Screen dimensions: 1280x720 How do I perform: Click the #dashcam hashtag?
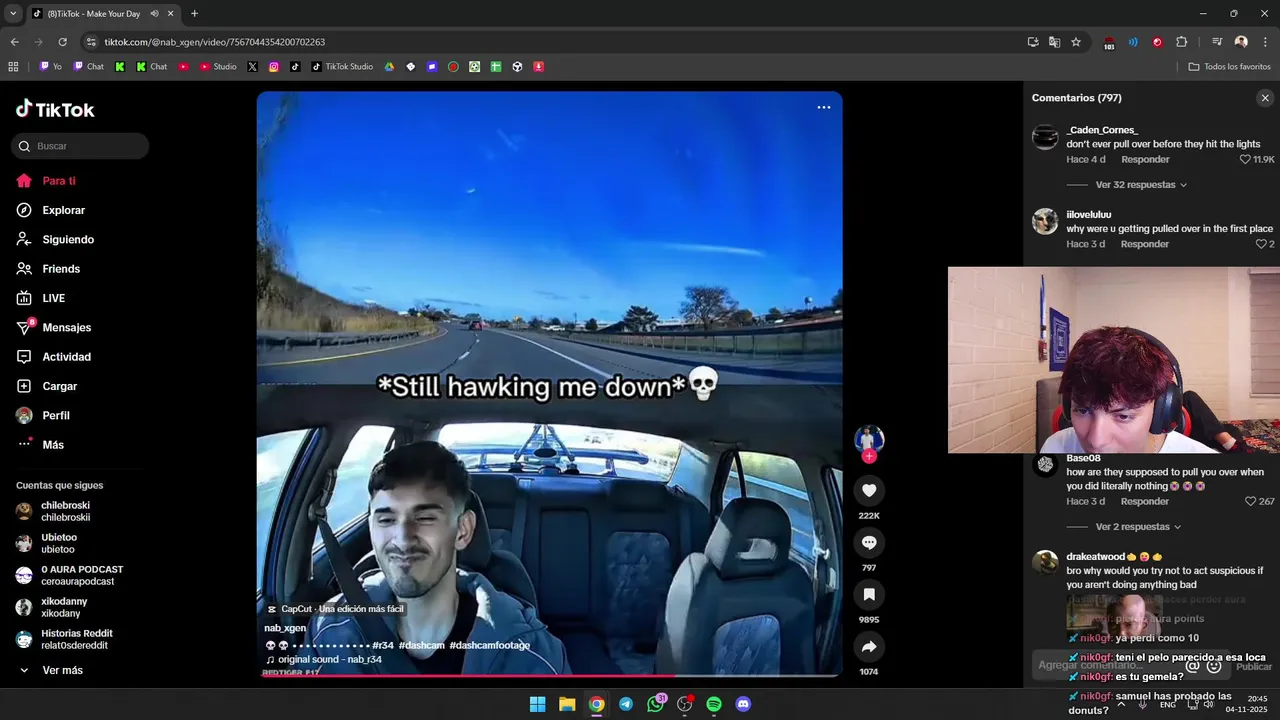[x=421, y=645]
